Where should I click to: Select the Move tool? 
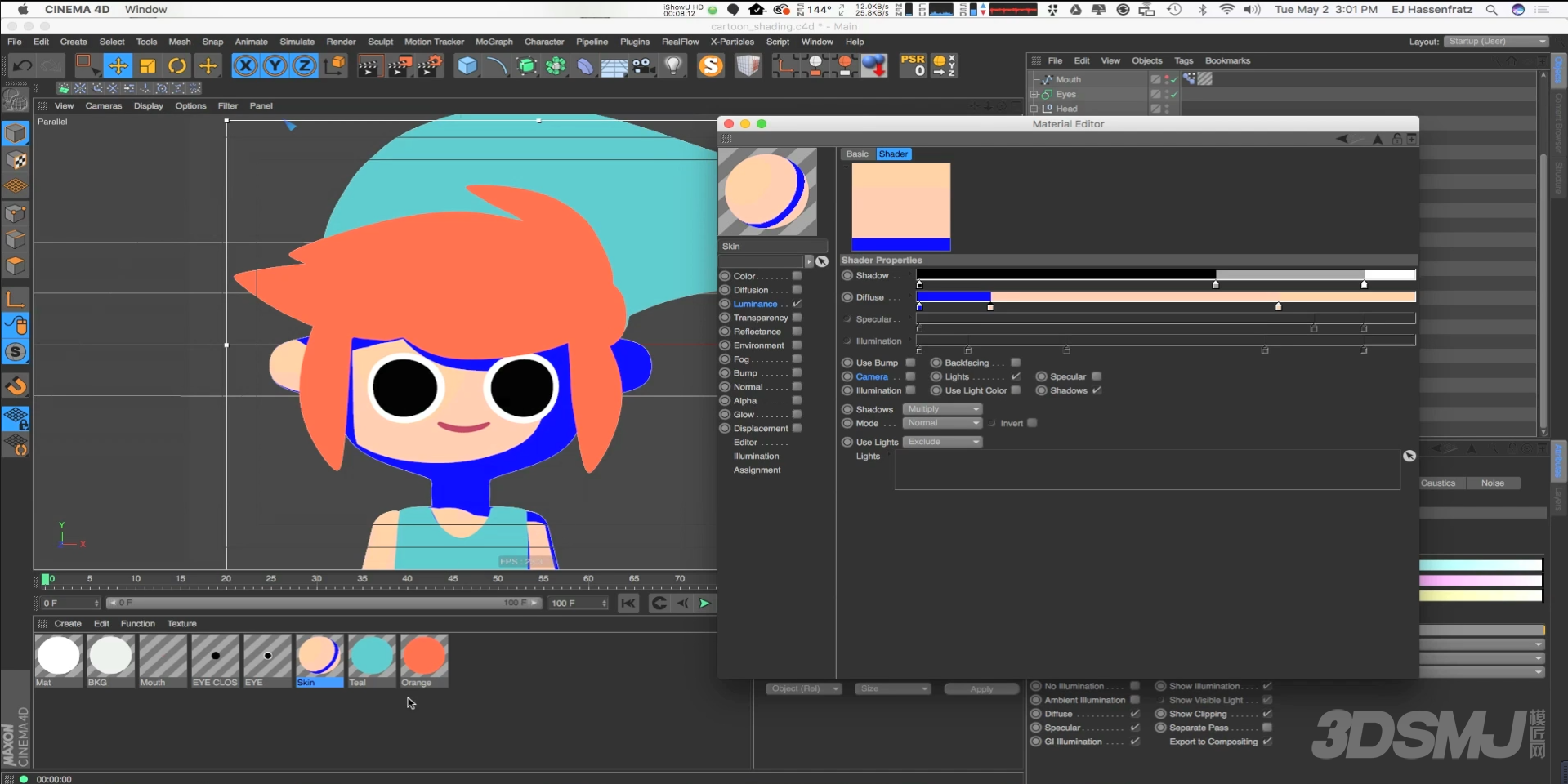[118, 66]
